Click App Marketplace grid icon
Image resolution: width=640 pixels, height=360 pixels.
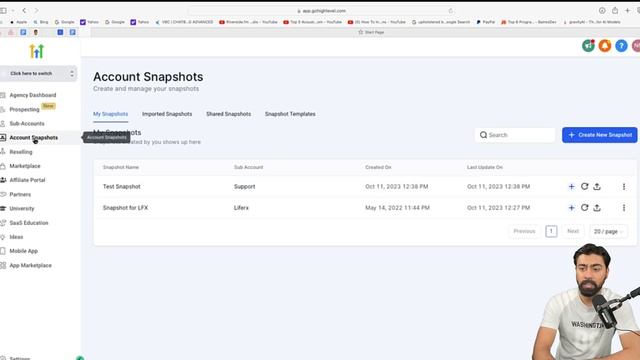coord(3,265)
